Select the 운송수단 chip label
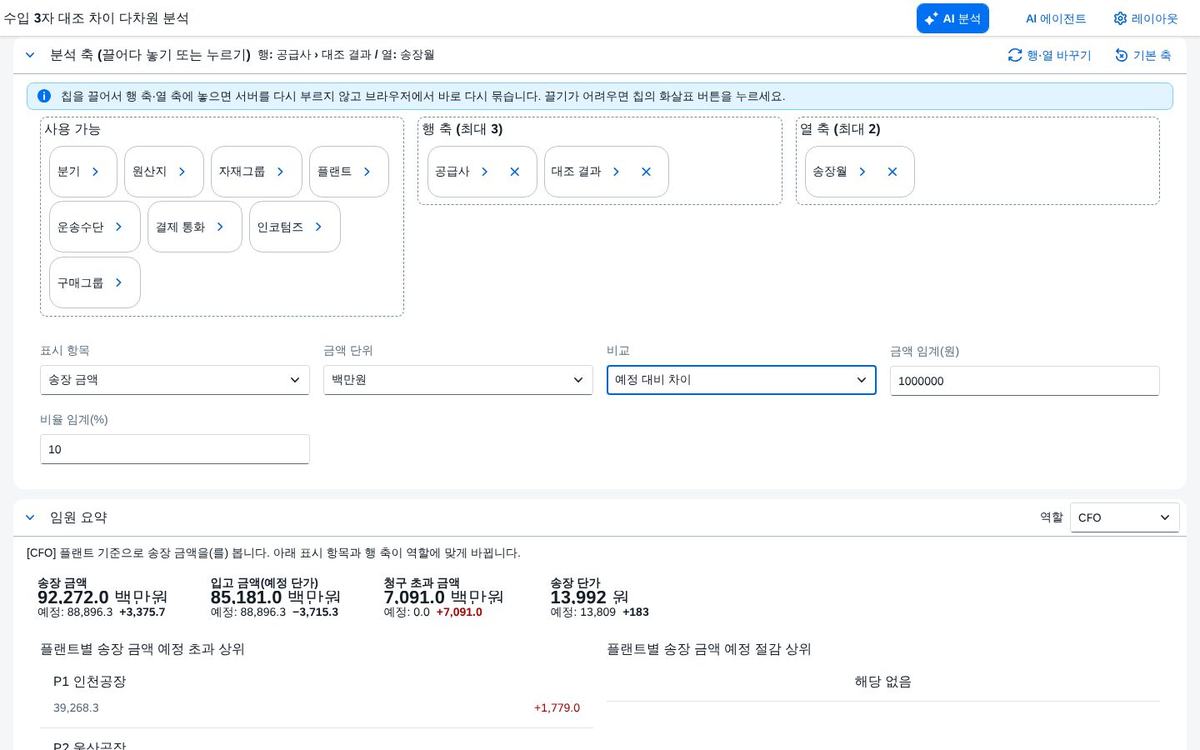Screen dimensions: 1200x750 [81, 227]
